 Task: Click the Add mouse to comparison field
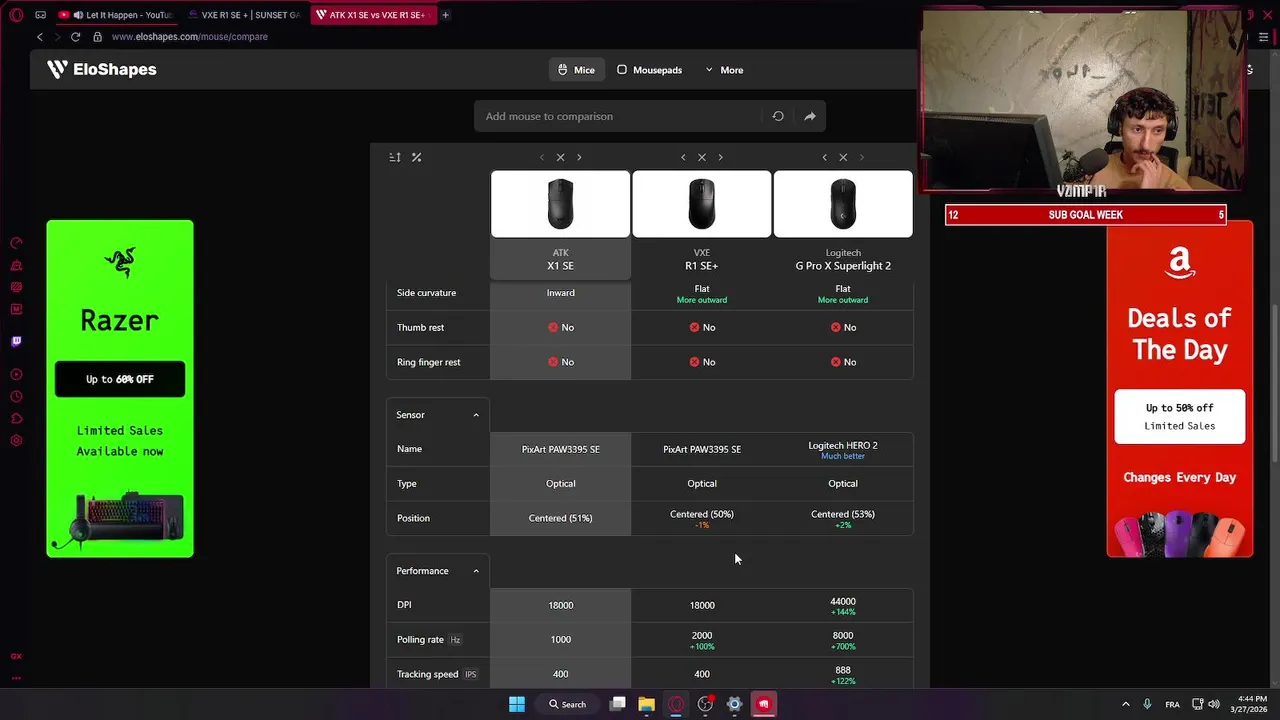[618, 116]
